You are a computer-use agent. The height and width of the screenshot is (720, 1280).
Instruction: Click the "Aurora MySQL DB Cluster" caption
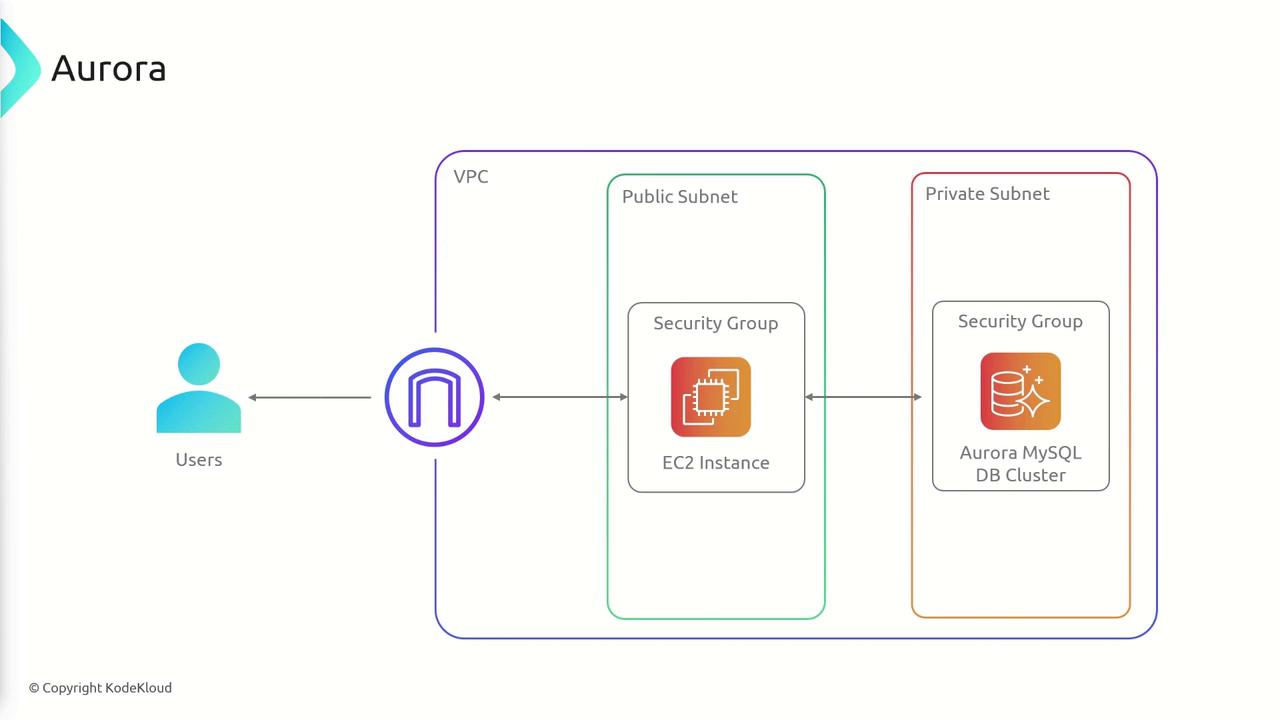(1021, 464)
